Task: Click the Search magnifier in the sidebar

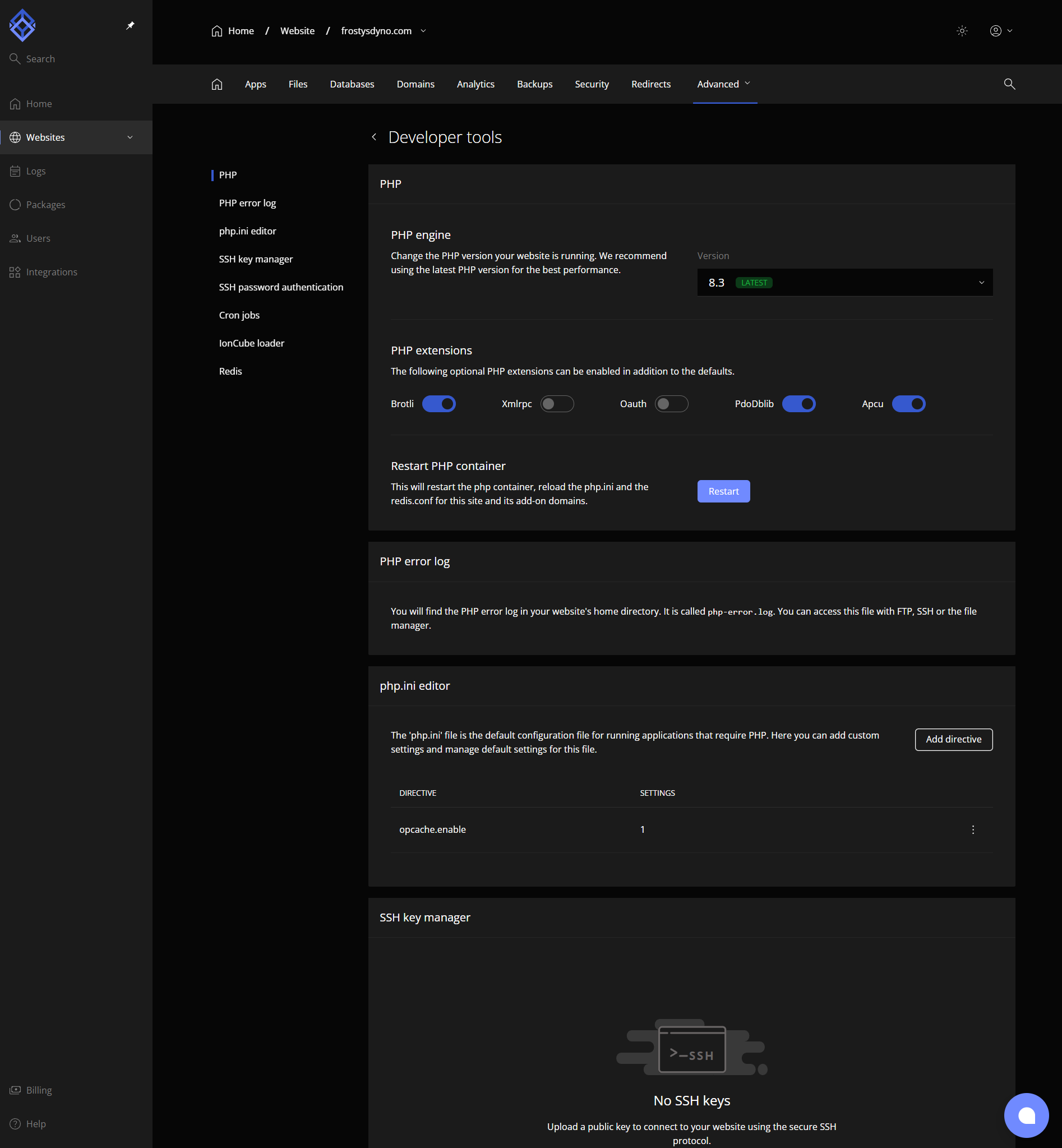Action: (15, 59)
